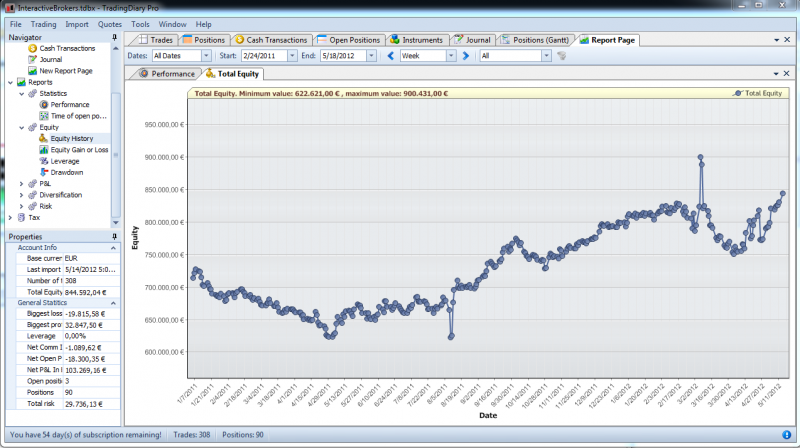Click the Start date input field
Image resolution: width=800 pixels, height=448 pixels.
(x=265, y=56)
